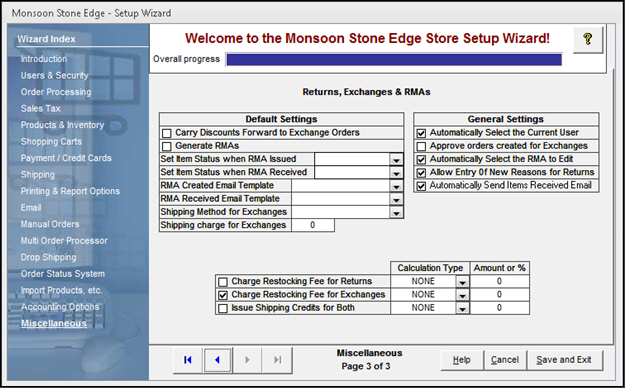Open Drop Shipping section

point(48,257)
